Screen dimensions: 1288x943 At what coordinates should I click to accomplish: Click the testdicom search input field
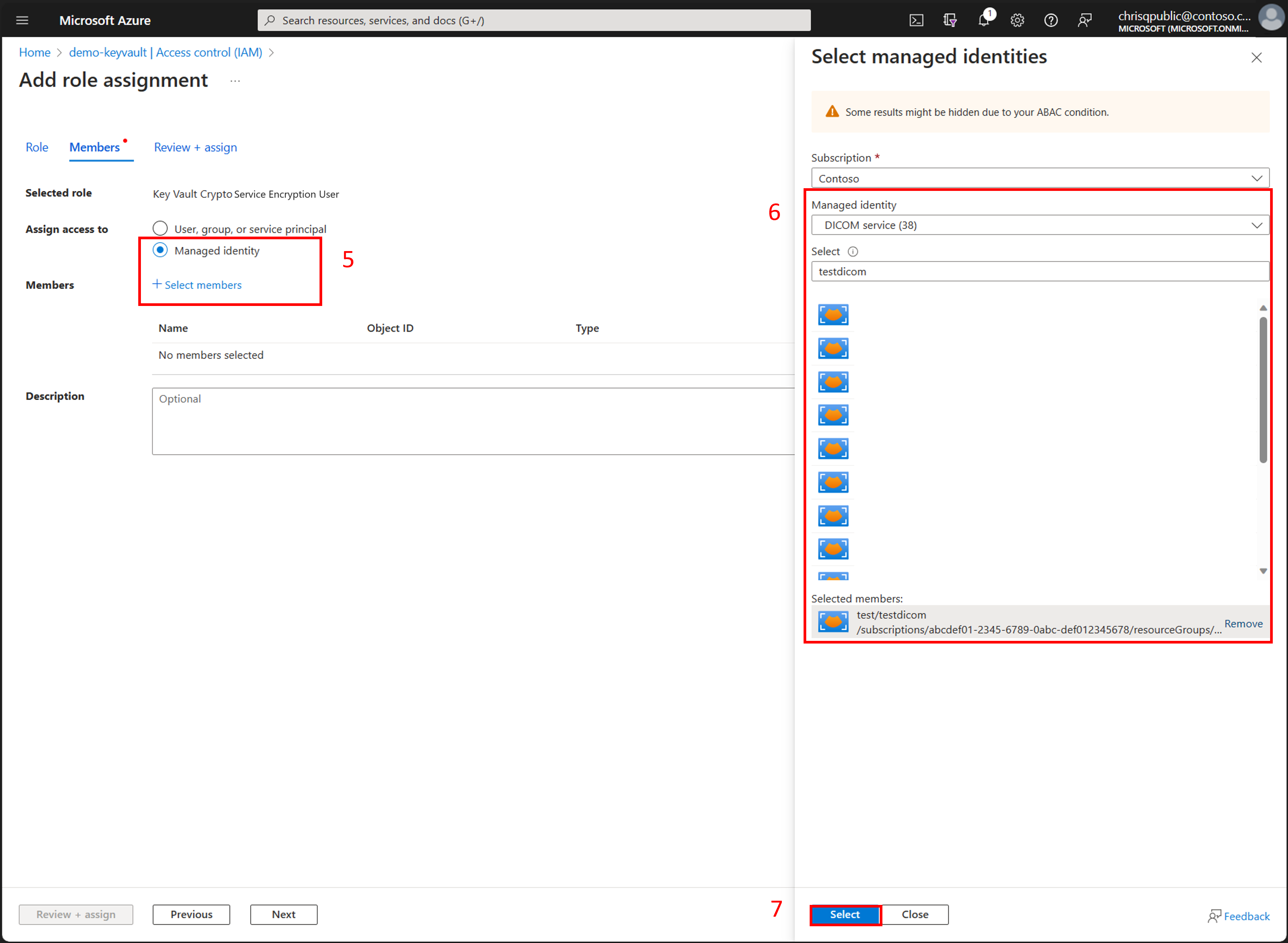[1039, 272]
